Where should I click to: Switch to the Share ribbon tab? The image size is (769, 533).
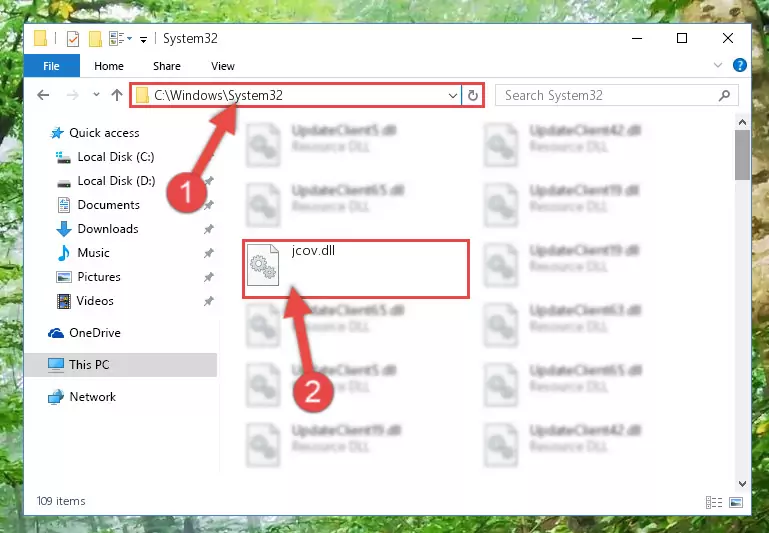[x=167, y=66]
